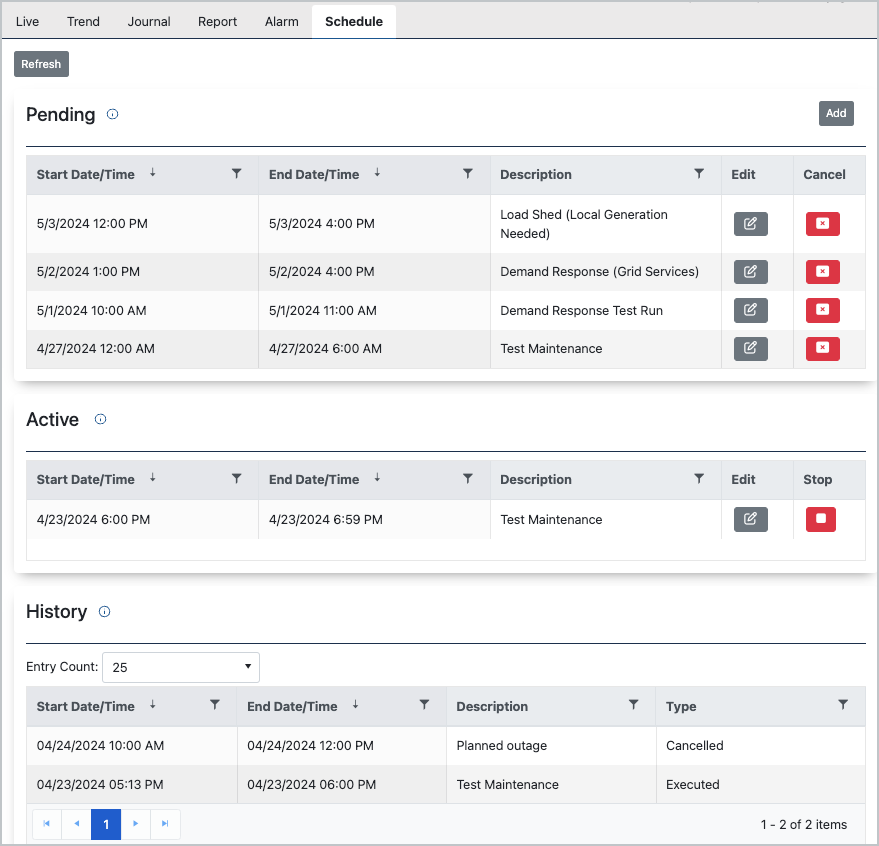This screenshot has height=846, width=879.
Task: Click the info icon next to History
Action: (104, 612)
